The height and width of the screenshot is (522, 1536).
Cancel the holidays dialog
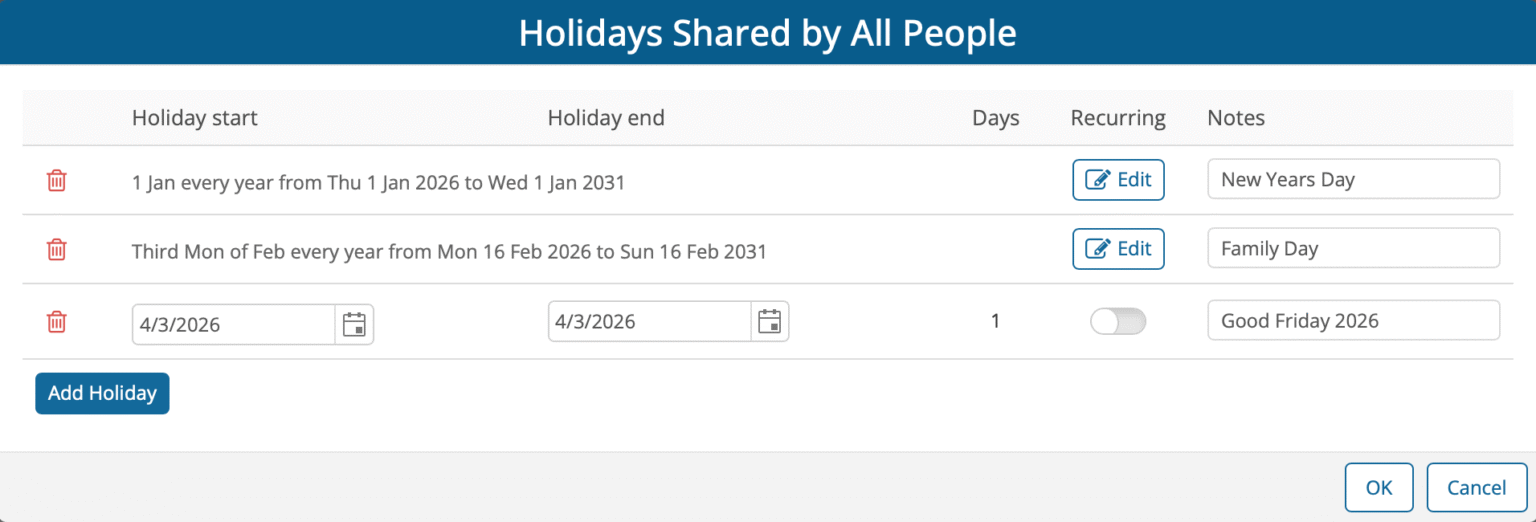coord(1477,488)
